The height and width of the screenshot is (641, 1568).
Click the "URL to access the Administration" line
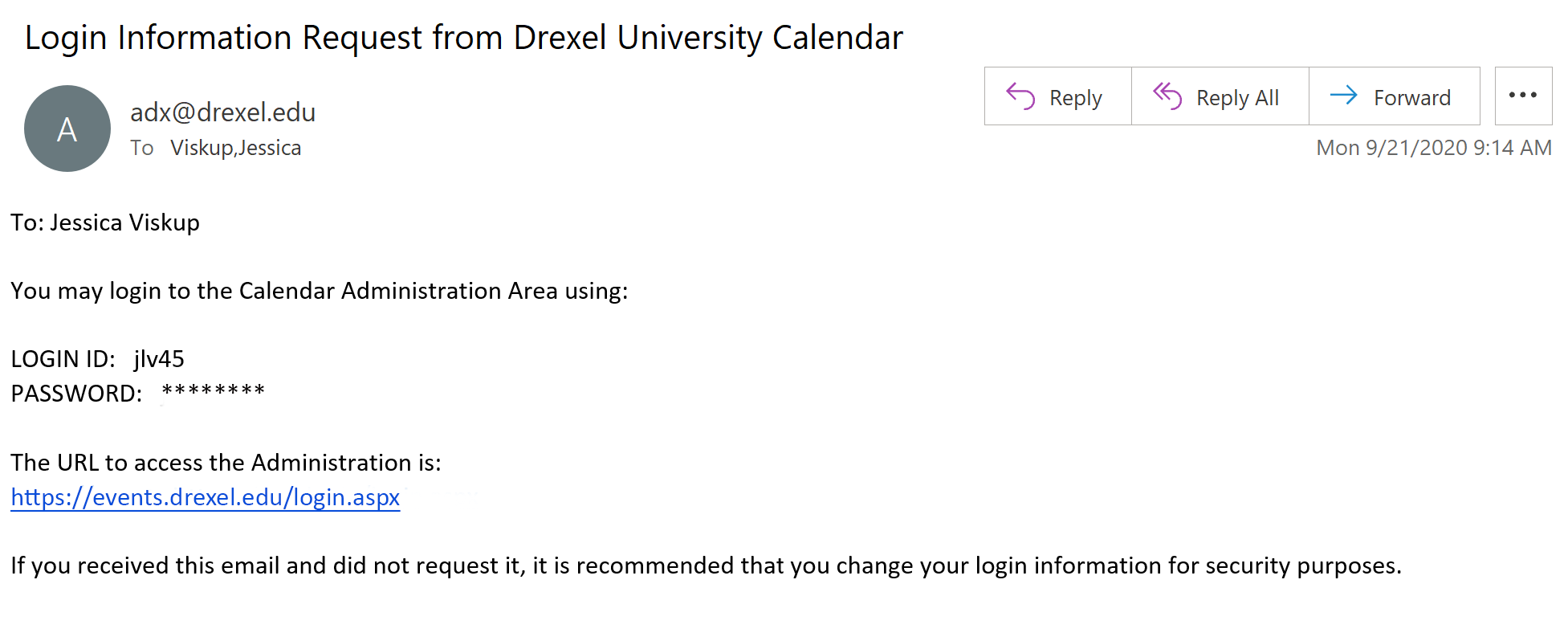click(x=226, y=463)
